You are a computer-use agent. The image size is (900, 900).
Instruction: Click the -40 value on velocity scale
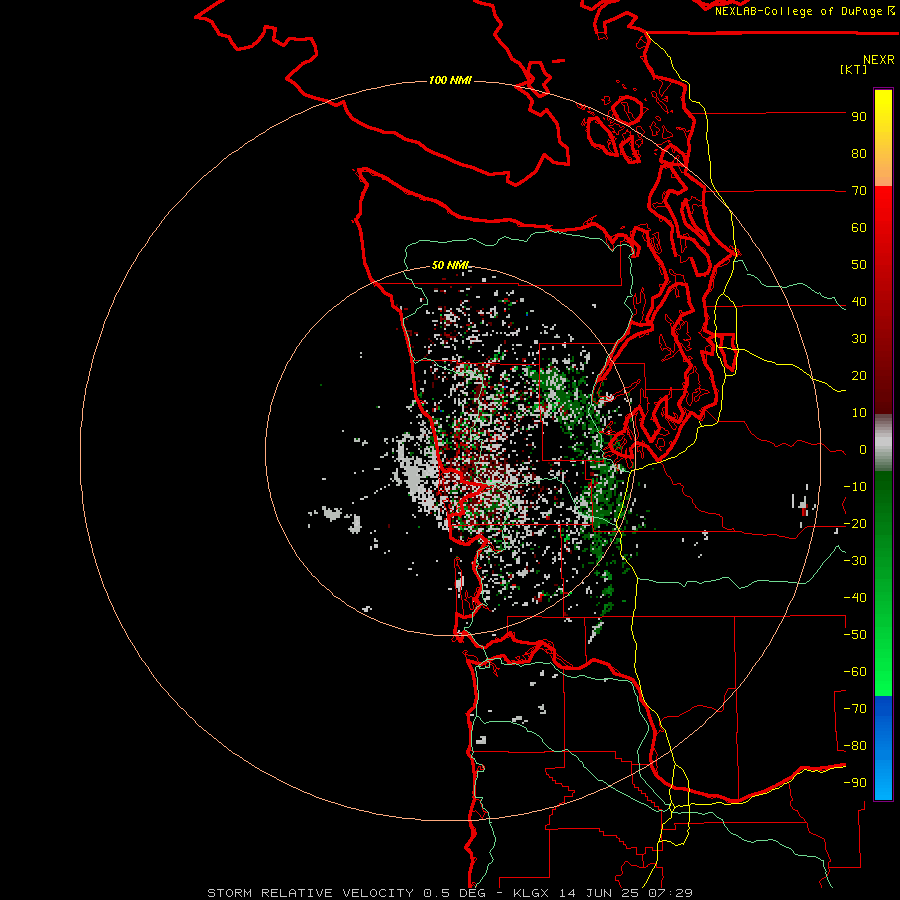(x=855, y=598)
